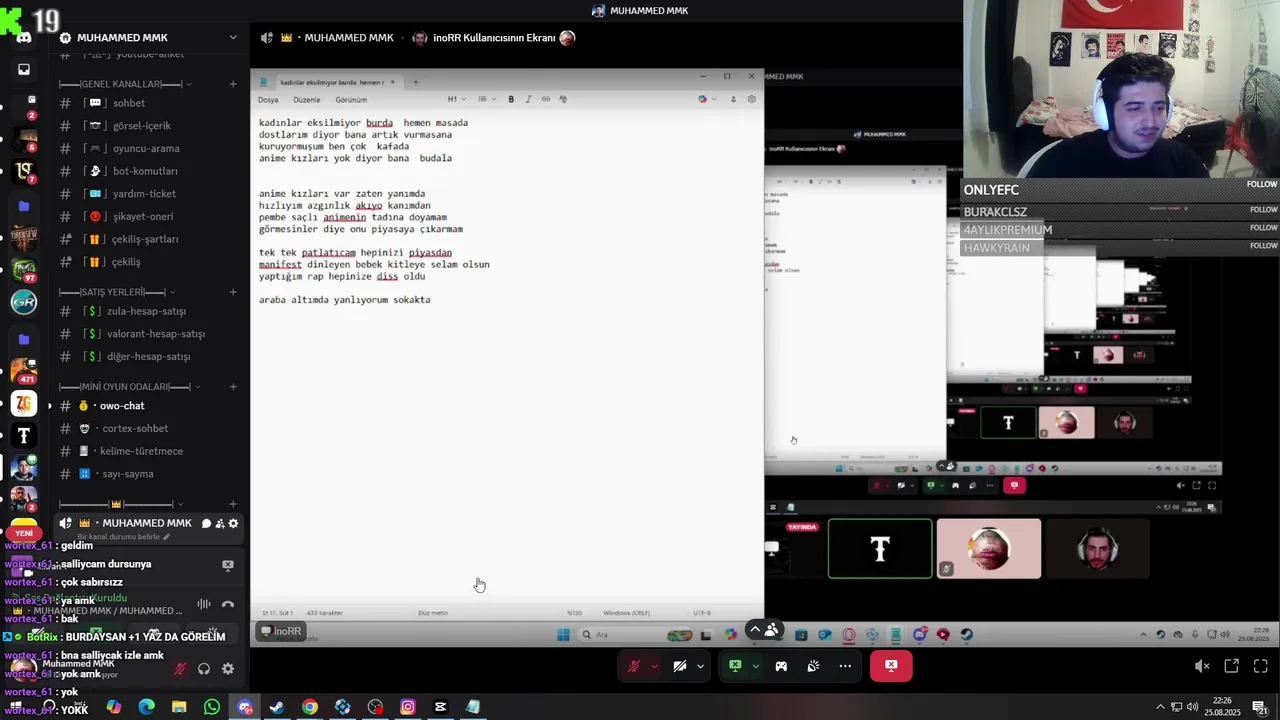Open server menu dropdown MUHAMMED MMK

233,38
